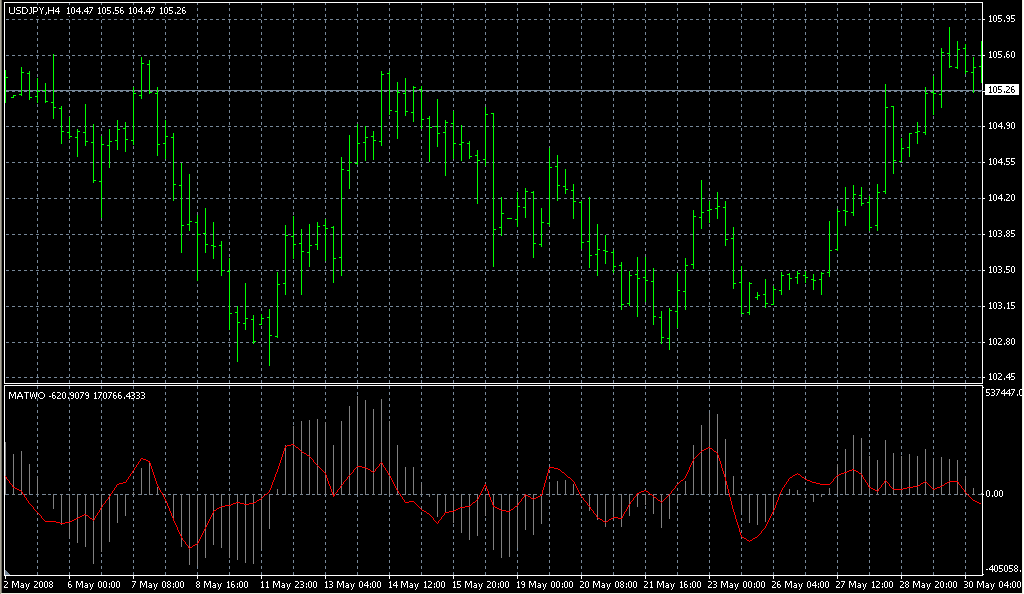The height and width of the screenshot is (594, 1024).
Task: Click the -405058 indicator scale minimum
Action: point(1002,568)
